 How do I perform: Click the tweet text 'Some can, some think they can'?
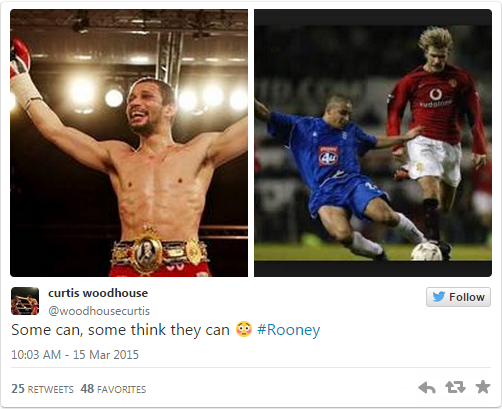click(x=120, y=330)
